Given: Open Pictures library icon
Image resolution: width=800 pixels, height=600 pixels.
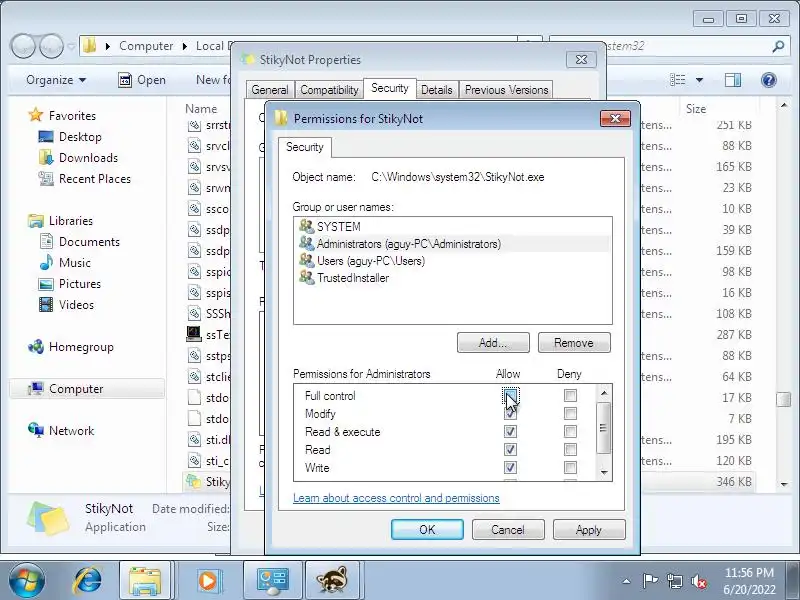Looking at the screenshot, I should [x=46, y=284].
